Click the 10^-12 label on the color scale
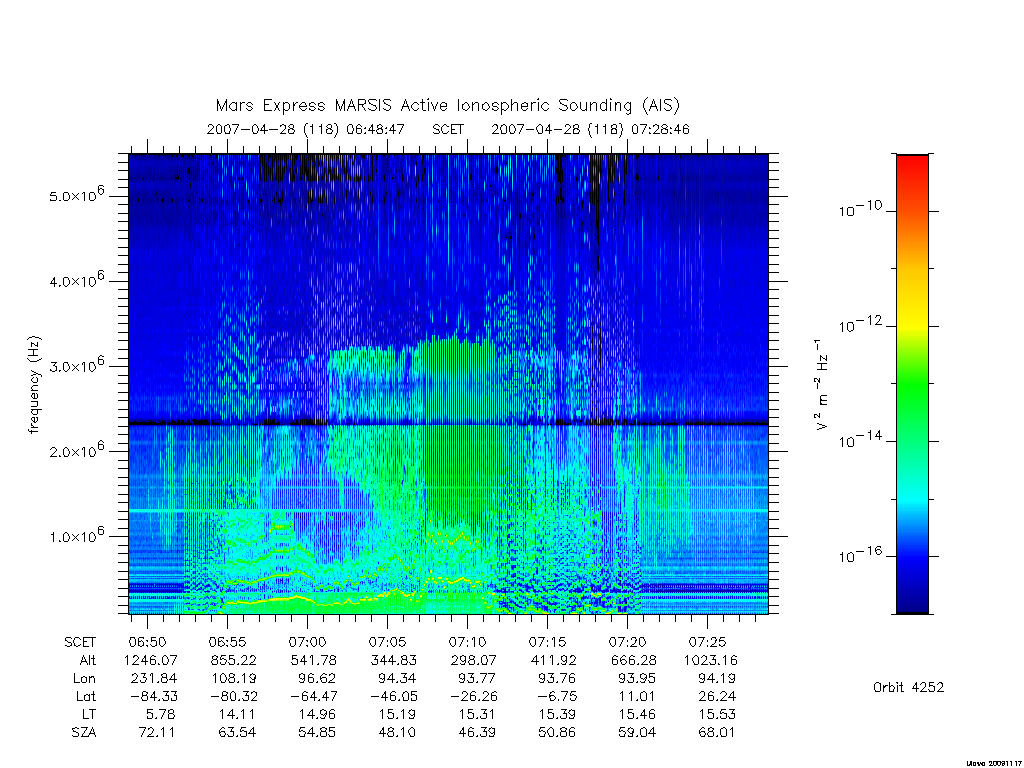This screenshot has width=1024, height=768. (860, 324)
